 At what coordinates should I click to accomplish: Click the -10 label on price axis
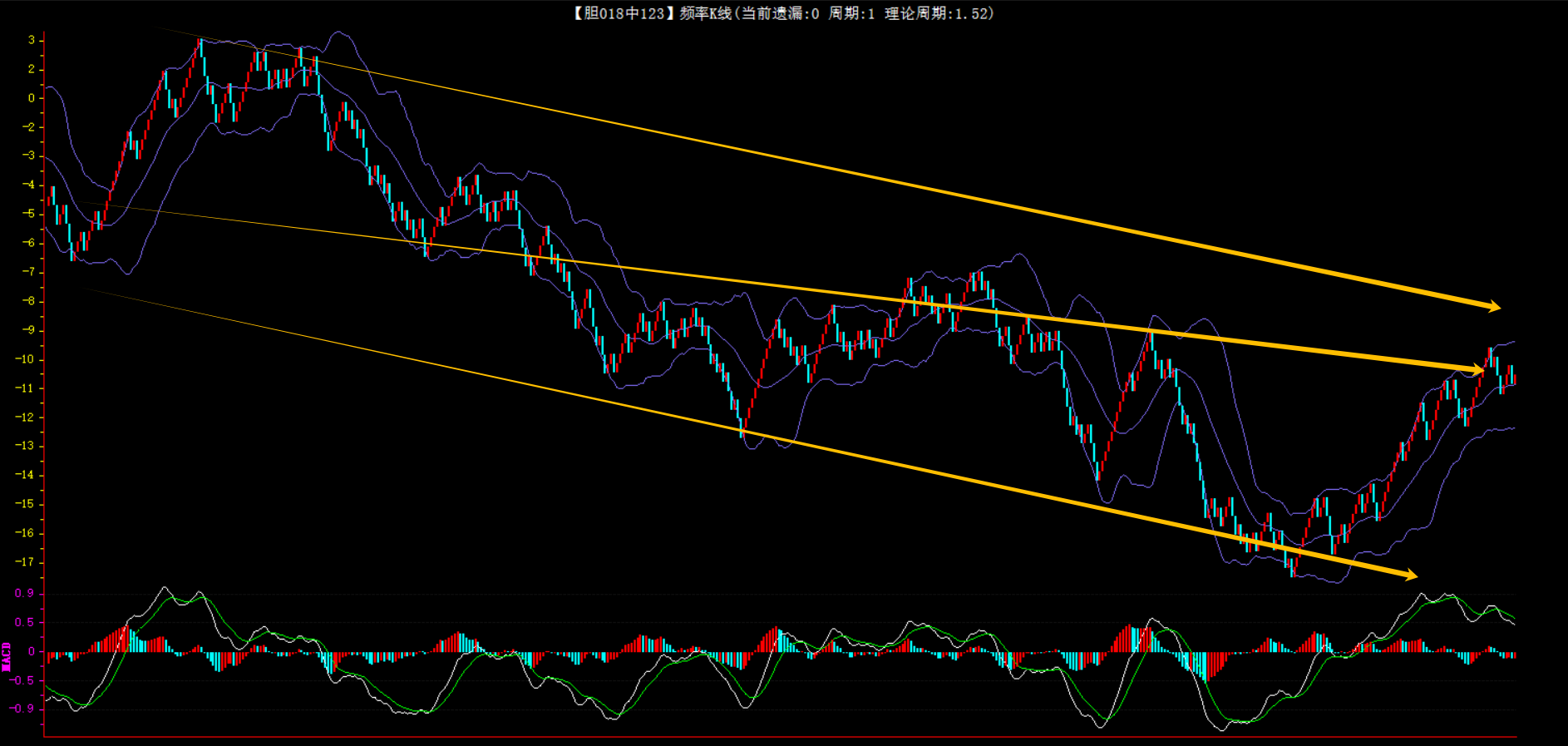point(25,359)
